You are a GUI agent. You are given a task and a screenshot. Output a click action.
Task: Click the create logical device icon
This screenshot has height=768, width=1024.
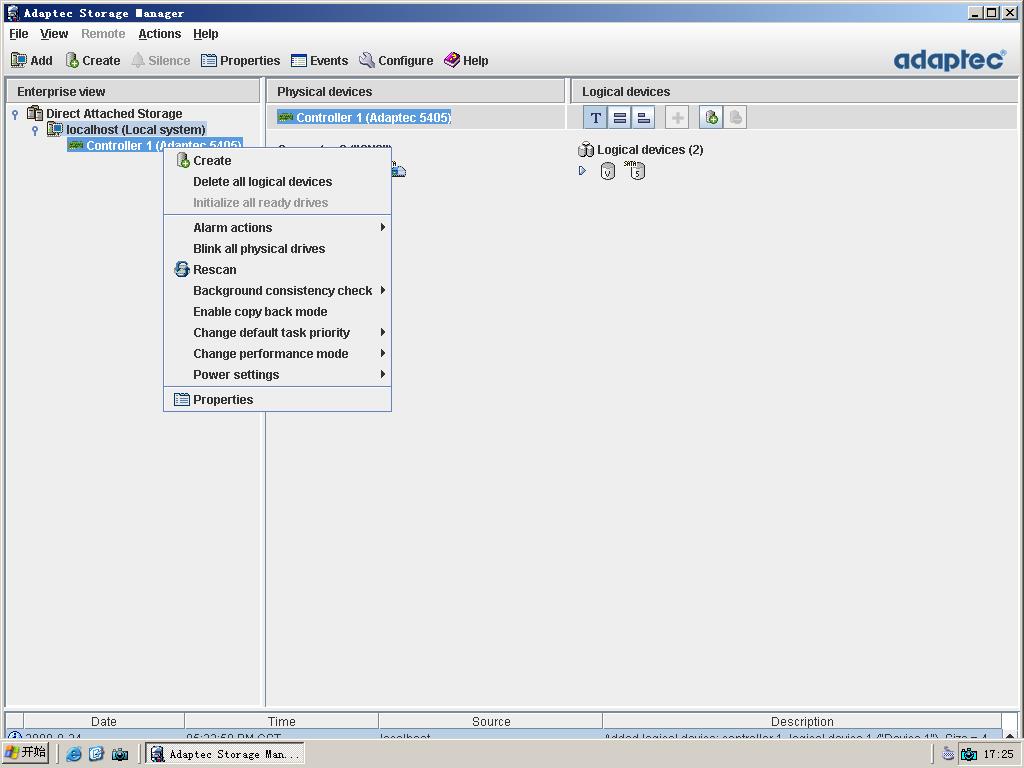pyautogui.click(x=711, y=118)
